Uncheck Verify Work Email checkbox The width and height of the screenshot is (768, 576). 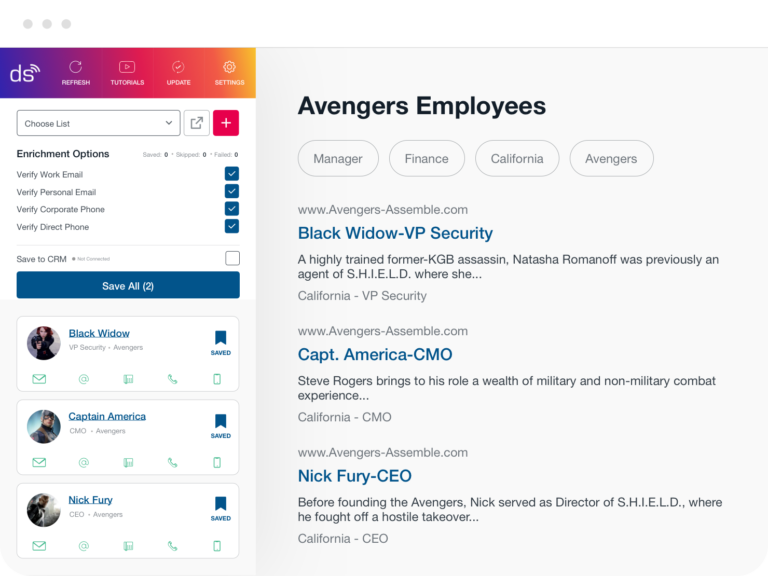(x=232, y=173)
